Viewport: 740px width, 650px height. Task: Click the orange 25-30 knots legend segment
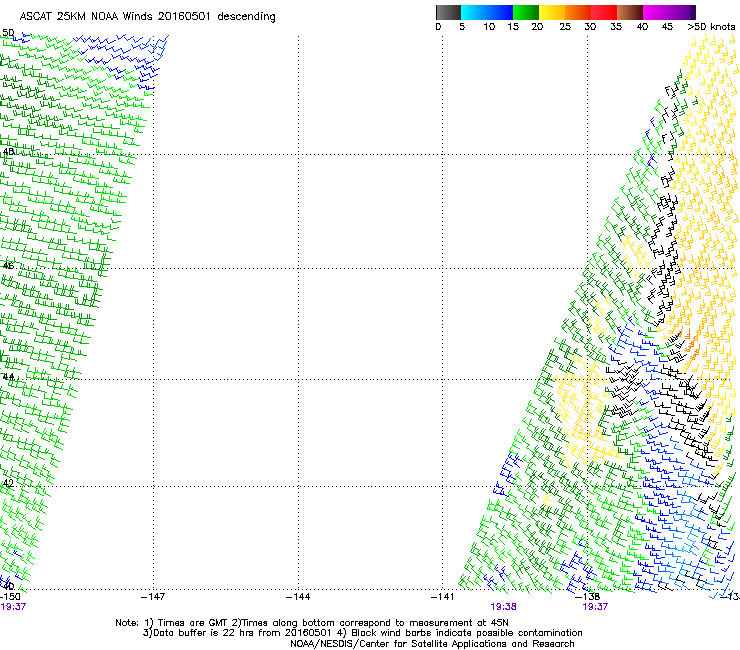click(578, 12)
